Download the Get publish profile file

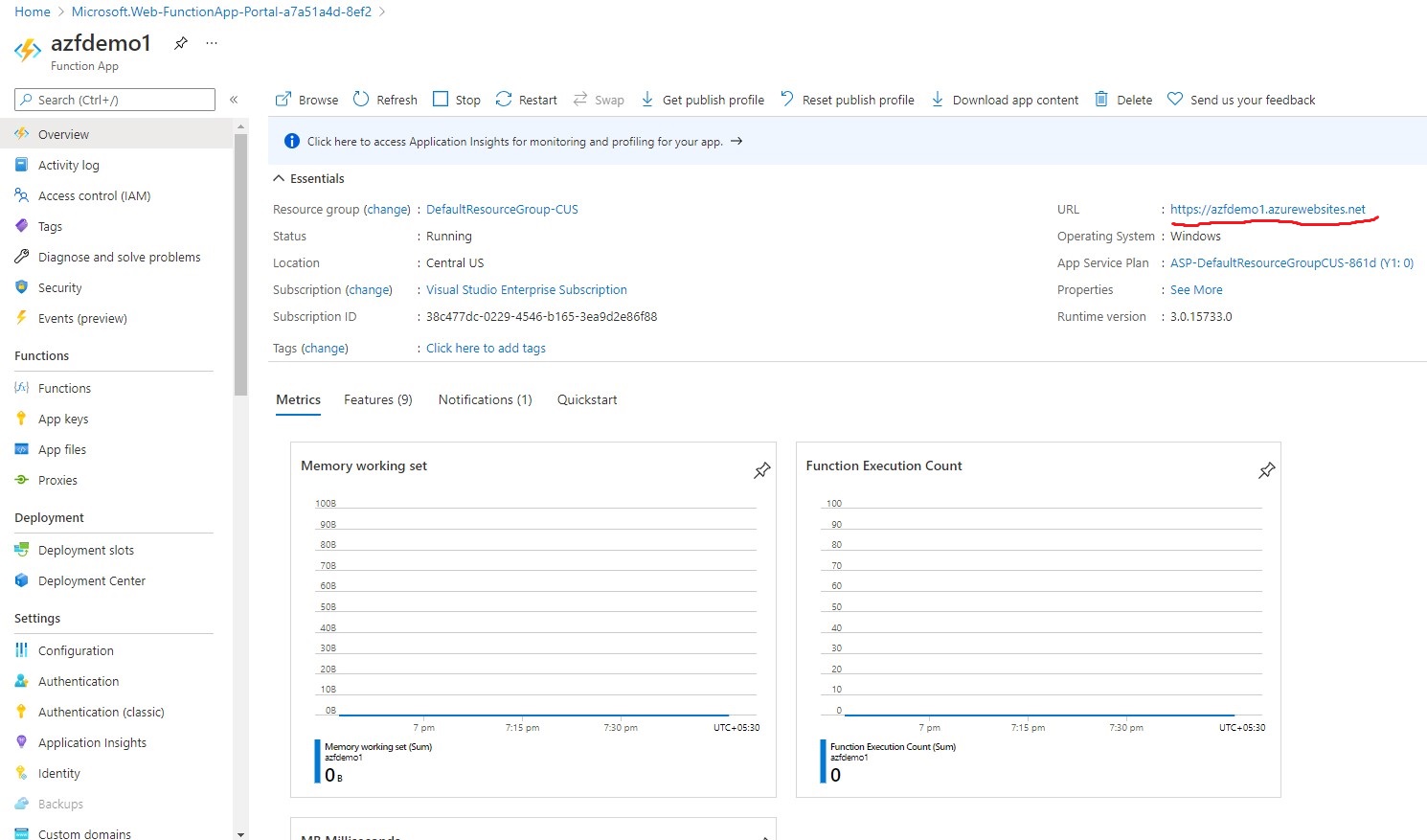click(x=703, y=100)
